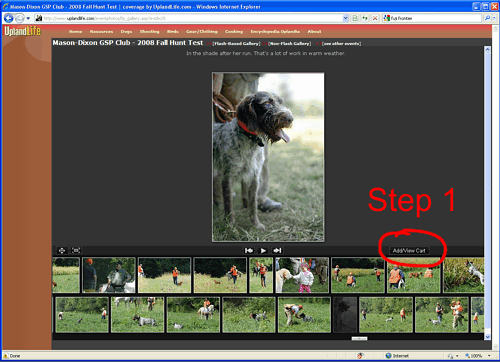Open the search provider dropdown arrow

point(494,18)
